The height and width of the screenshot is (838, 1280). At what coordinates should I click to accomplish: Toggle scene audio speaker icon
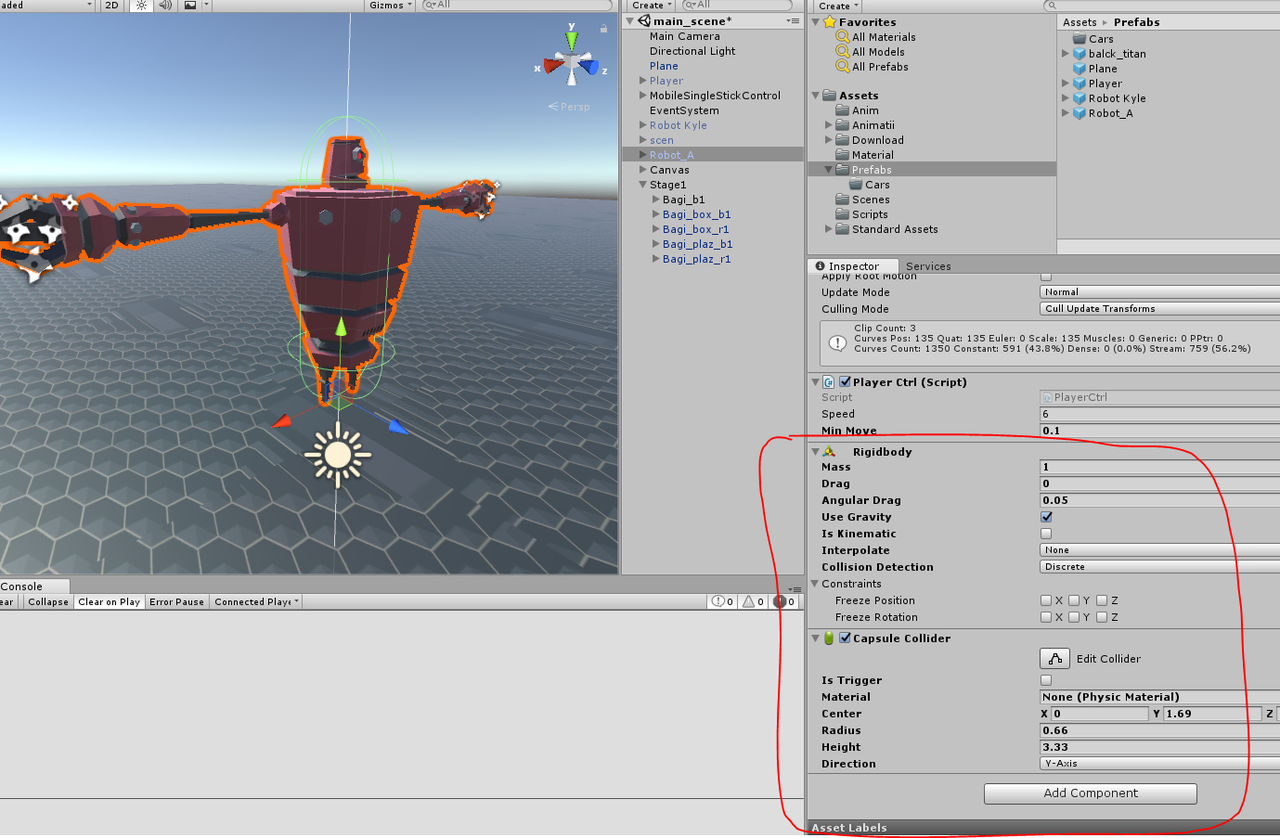click(x=165, y=5)
